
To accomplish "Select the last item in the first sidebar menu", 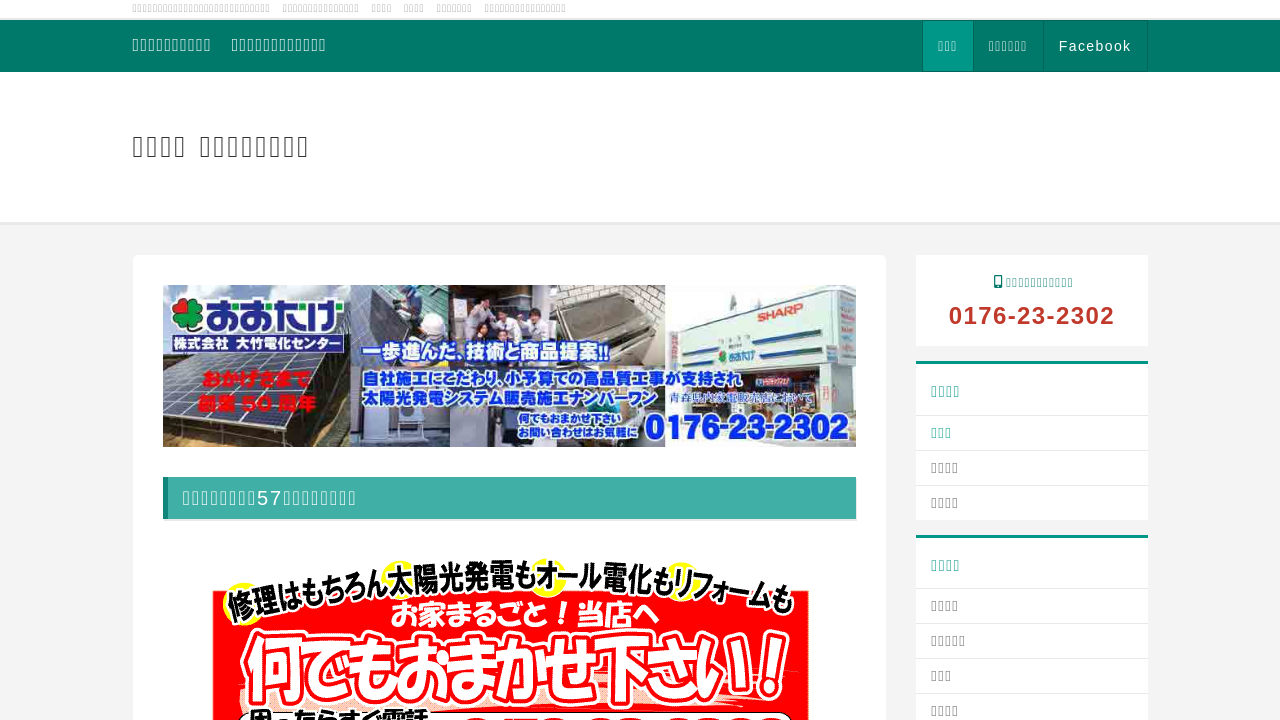I will point(944,503).
